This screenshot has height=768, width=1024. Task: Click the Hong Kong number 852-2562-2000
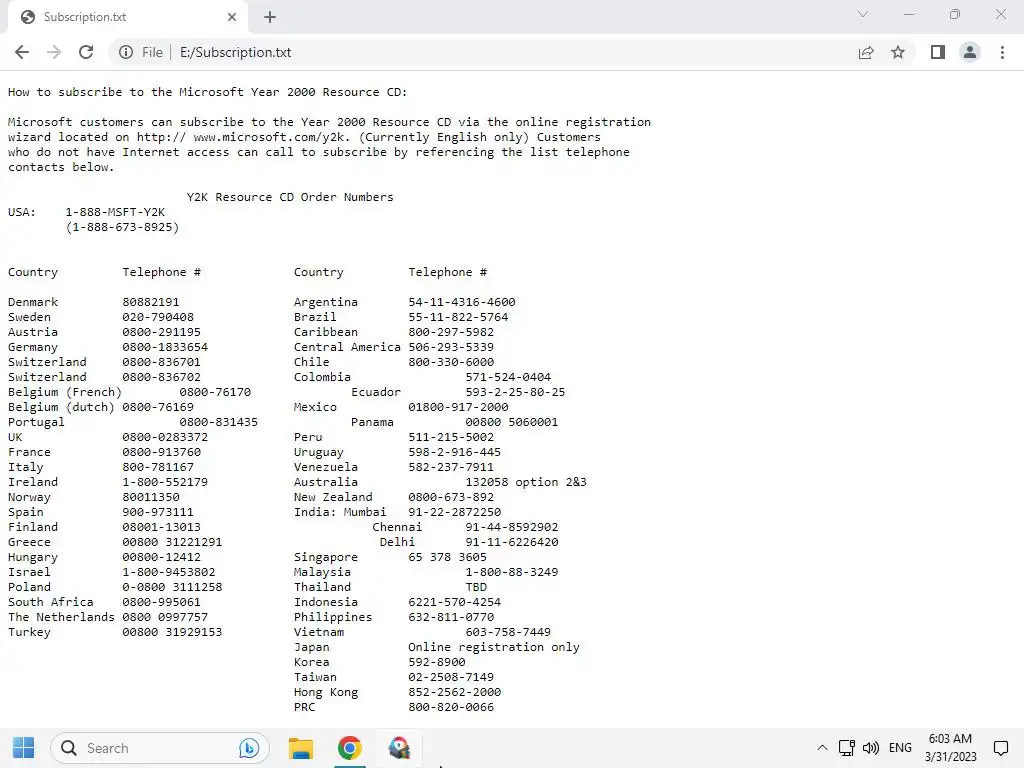click(x=455, y=693)
